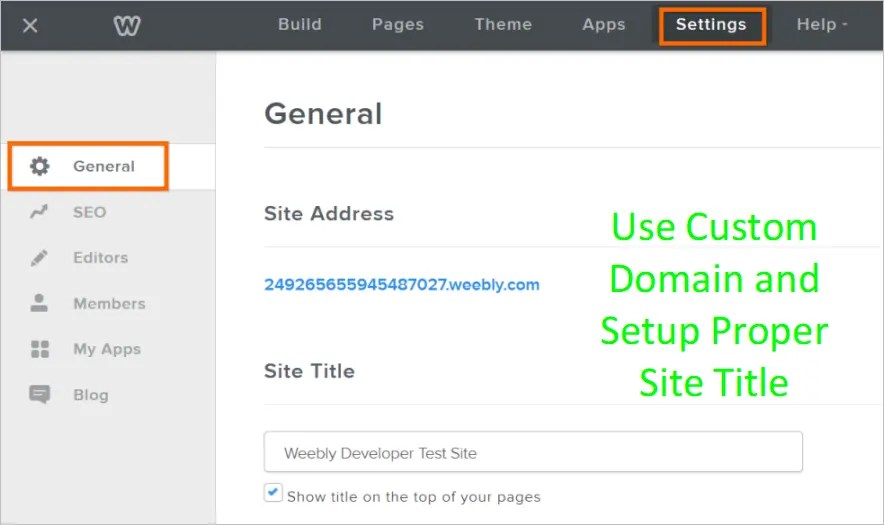Open the Build tab
The image size is (884, 525).
[x=300, y=24]
